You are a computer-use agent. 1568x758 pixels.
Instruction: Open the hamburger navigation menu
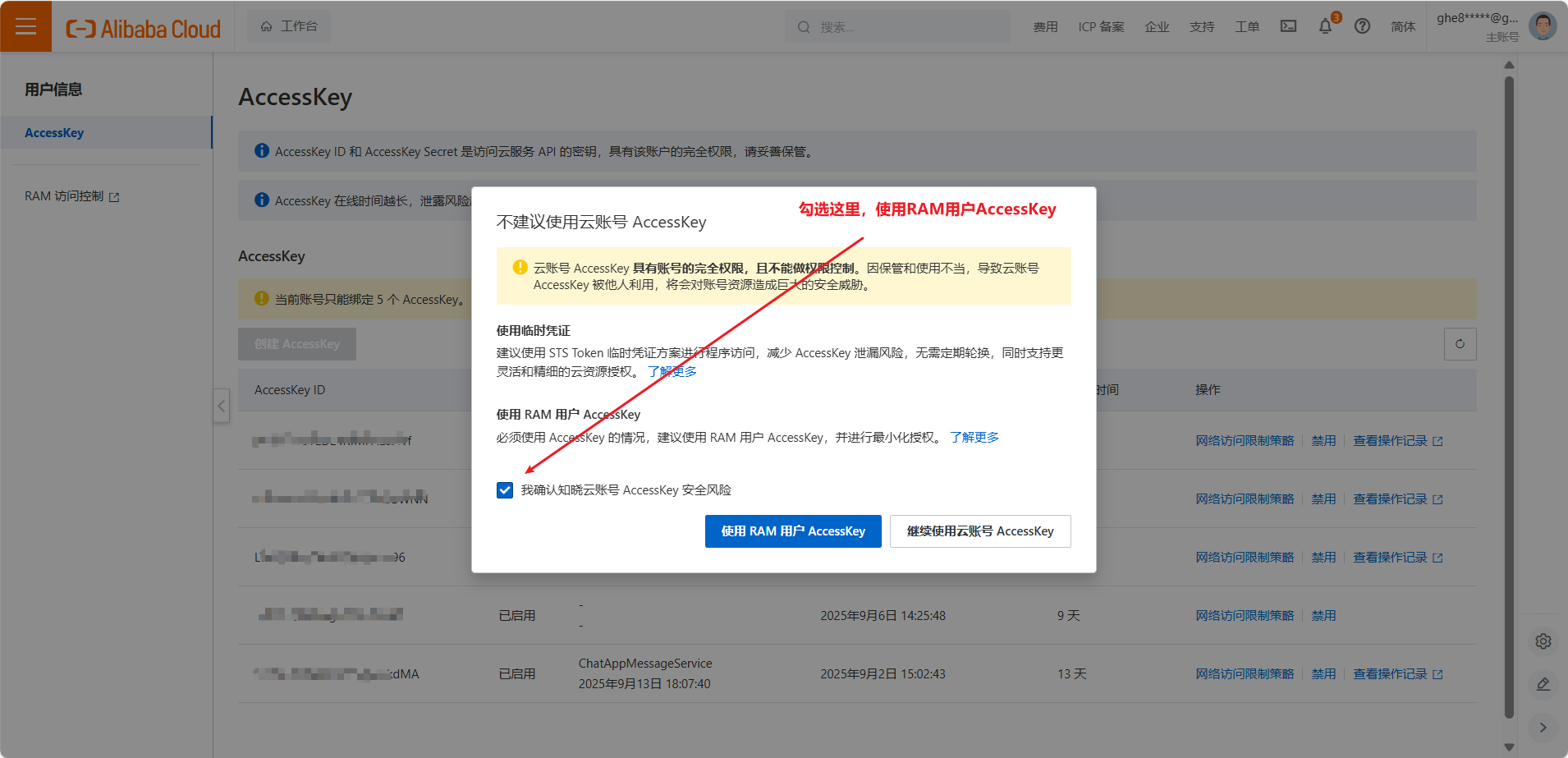(x=25, y=26)
